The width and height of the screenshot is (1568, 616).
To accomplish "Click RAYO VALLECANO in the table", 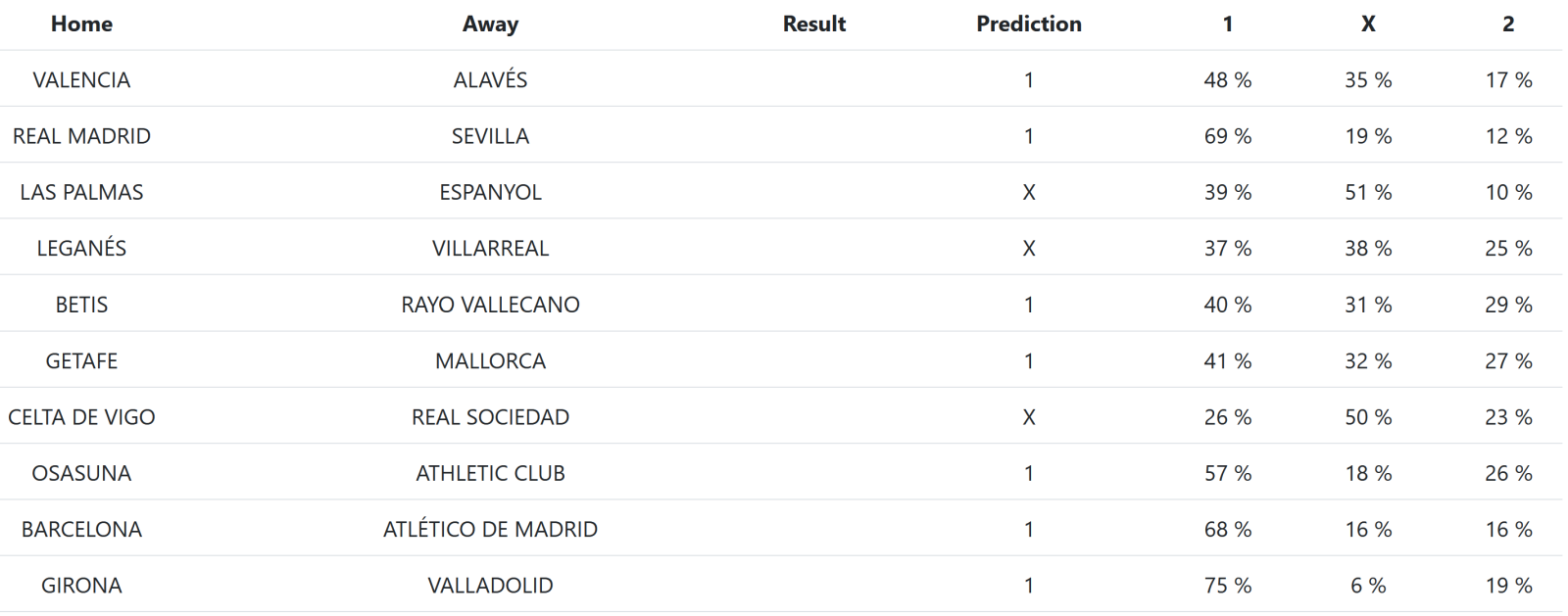I will click(x=490, y=305).
